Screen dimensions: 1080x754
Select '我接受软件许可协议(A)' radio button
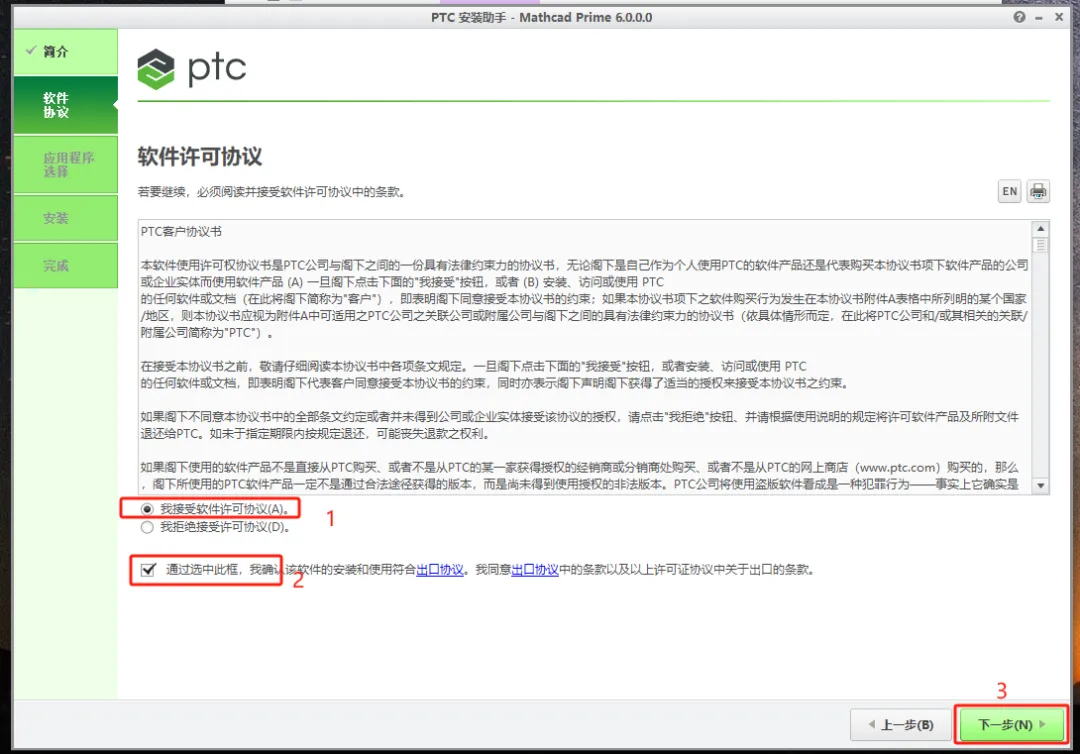[147, 509]
